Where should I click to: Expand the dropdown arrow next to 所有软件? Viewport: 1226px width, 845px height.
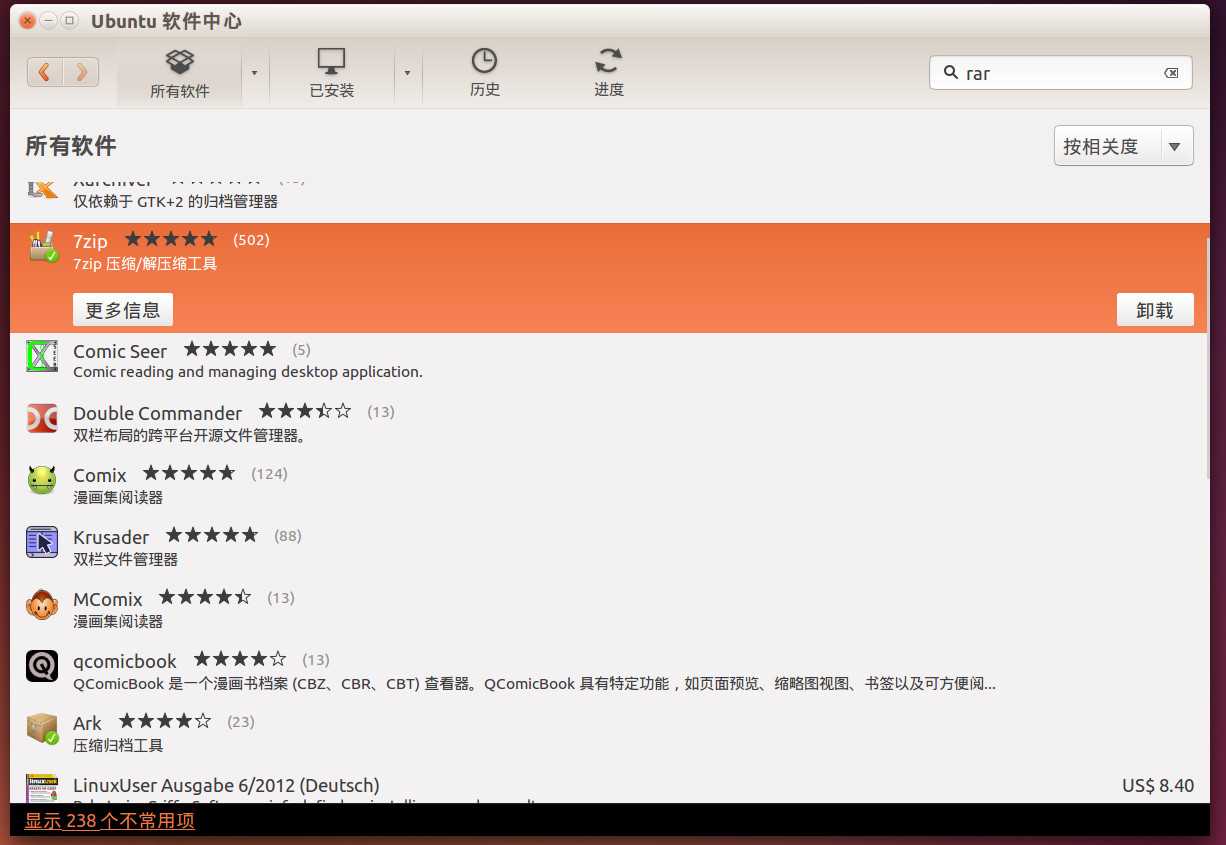[255, 73]
